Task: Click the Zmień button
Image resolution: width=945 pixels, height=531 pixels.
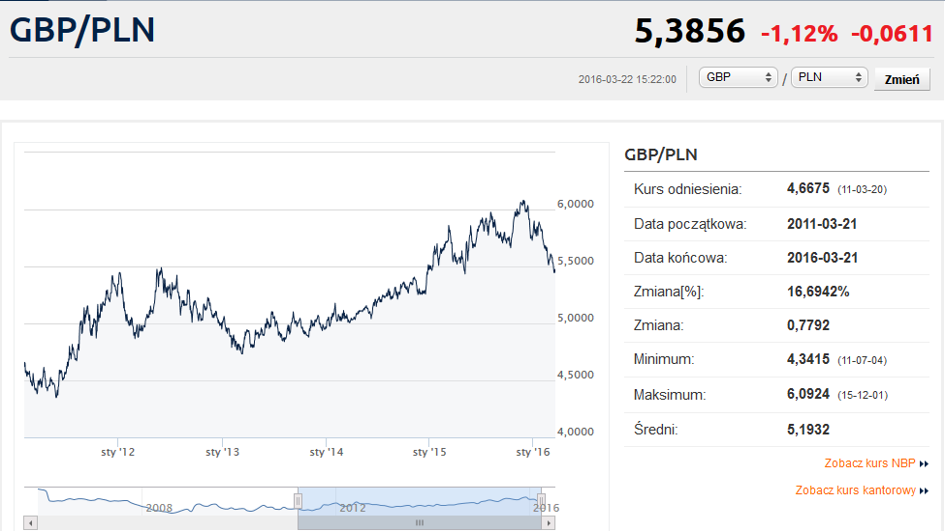Action: 902,79
